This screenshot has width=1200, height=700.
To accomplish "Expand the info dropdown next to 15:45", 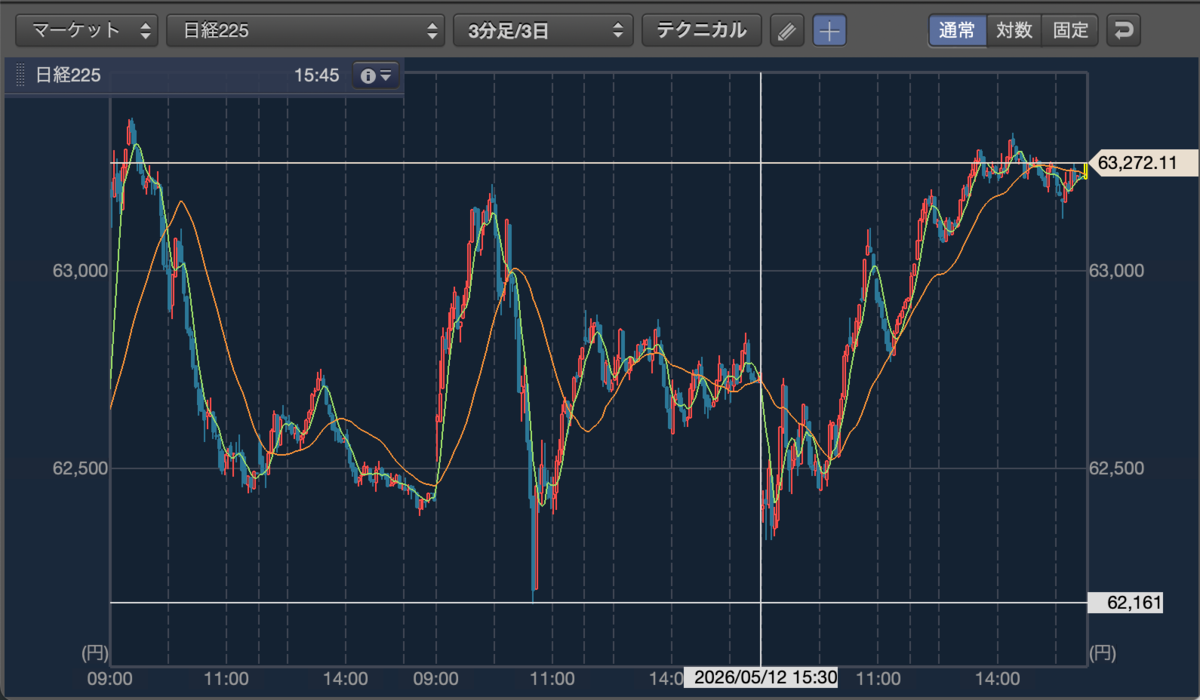I will tap(377, 75).
